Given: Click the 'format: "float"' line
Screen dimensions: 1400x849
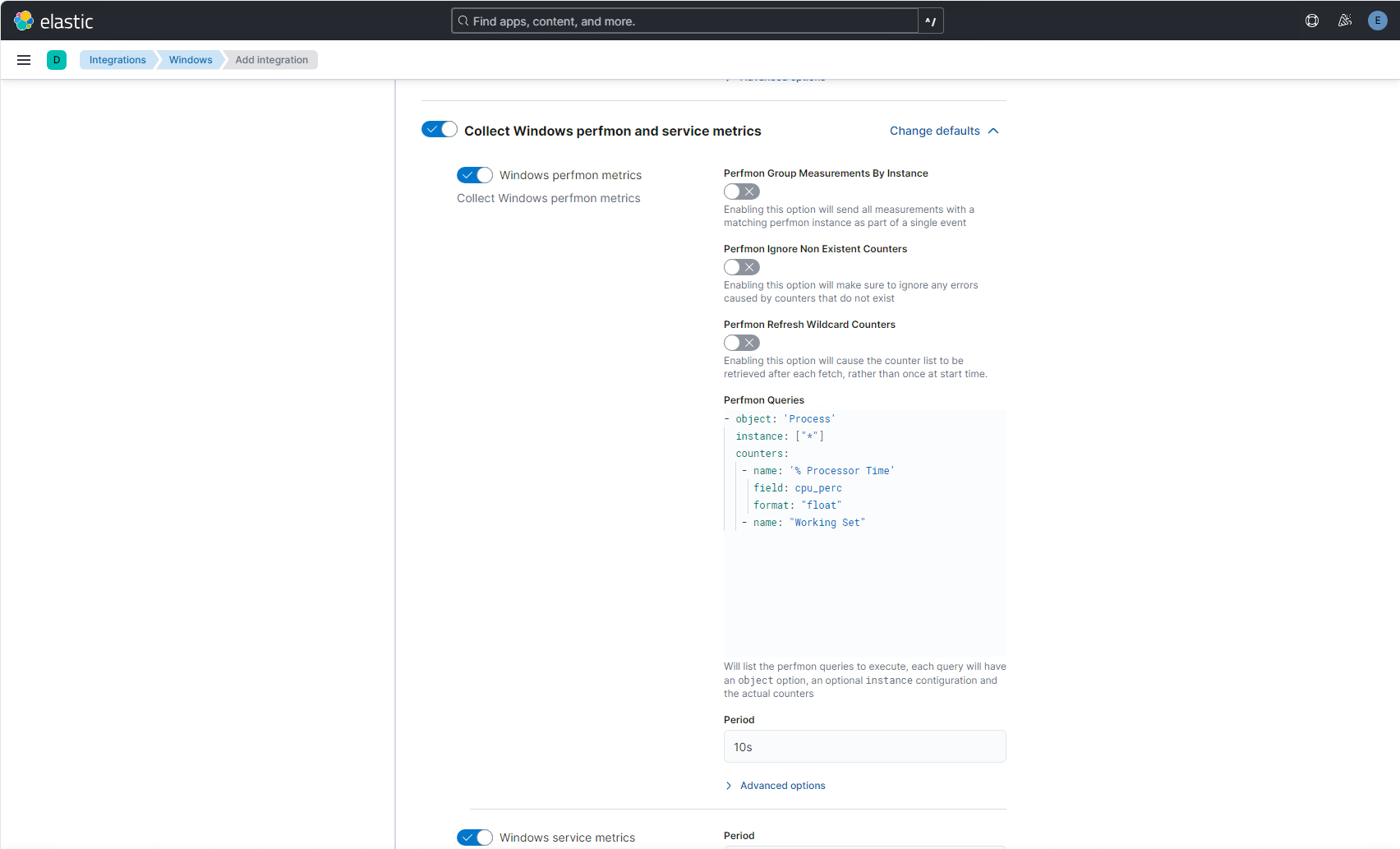Looking at the screenshot, I should [x=798, y=505].
